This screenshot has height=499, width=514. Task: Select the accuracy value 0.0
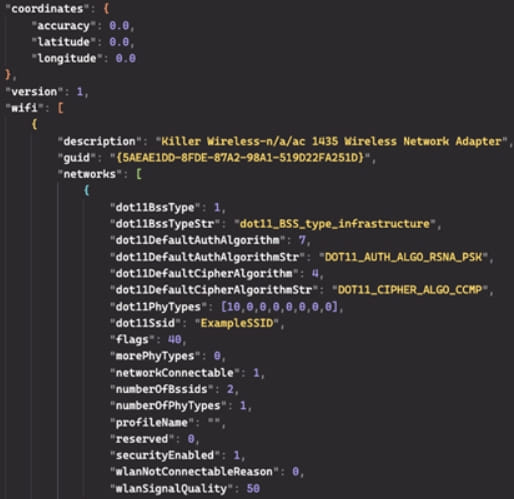119,25
